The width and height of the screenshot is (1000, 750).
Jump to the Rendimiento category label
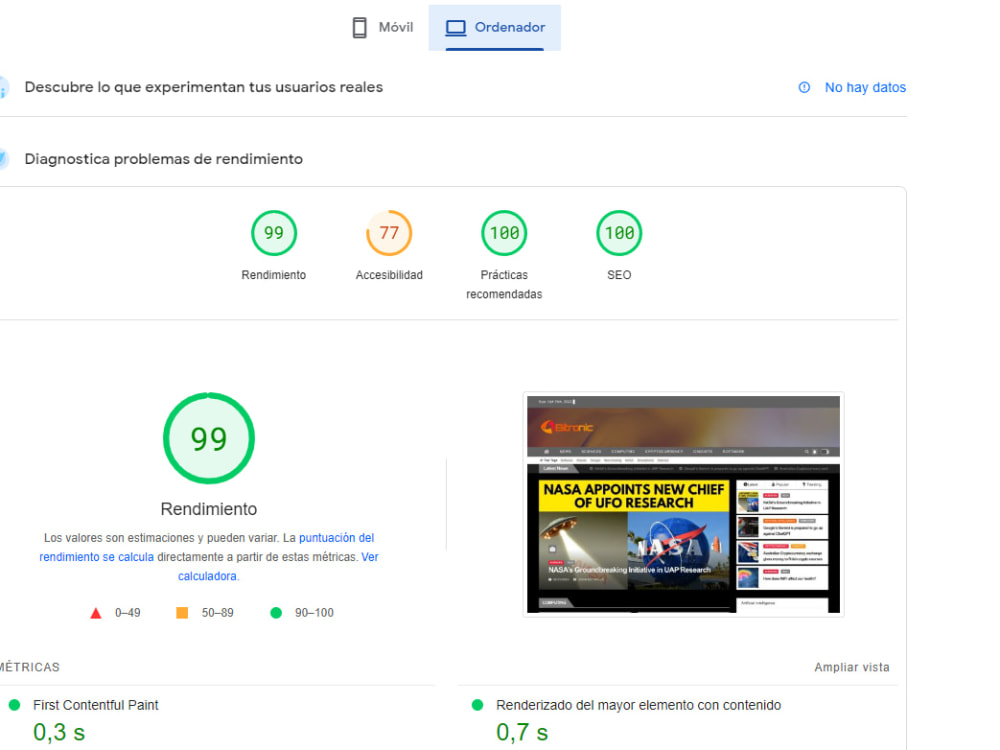click(x=274, y=275)
